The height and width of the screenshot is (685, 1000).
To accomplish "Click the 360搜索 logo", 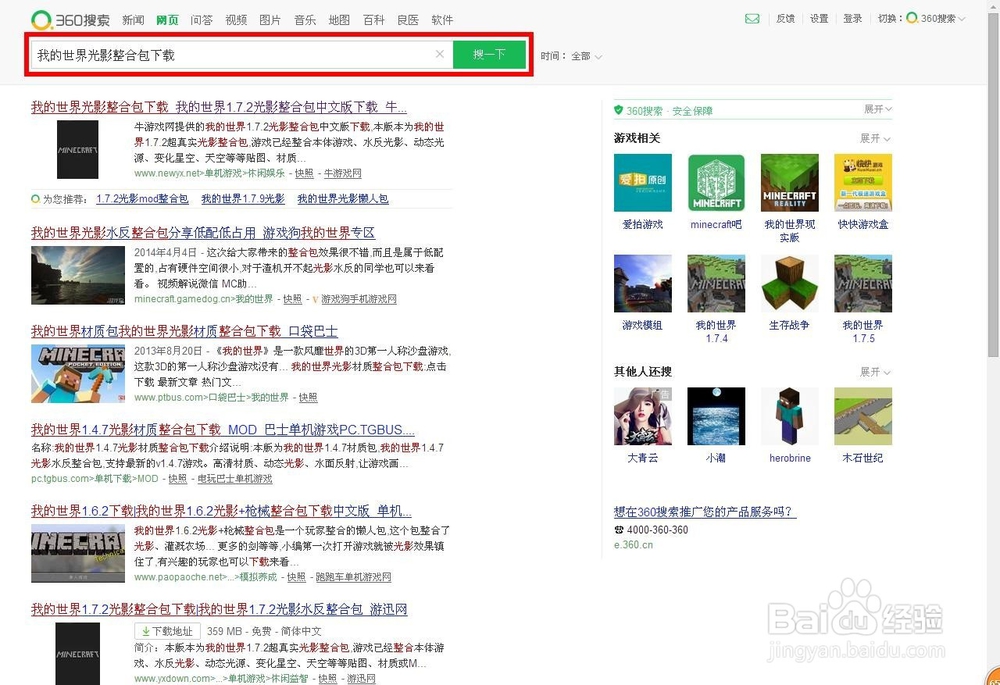I will pos(71,20).
